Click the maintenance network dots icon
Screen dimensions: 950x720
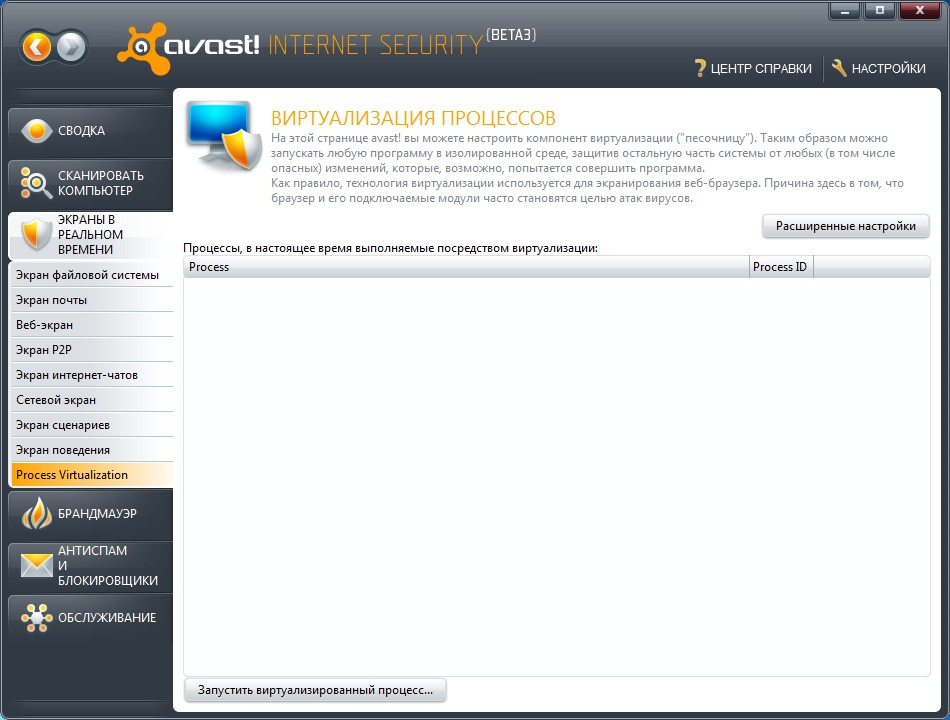pyautogui.click(x=37, y=618)
